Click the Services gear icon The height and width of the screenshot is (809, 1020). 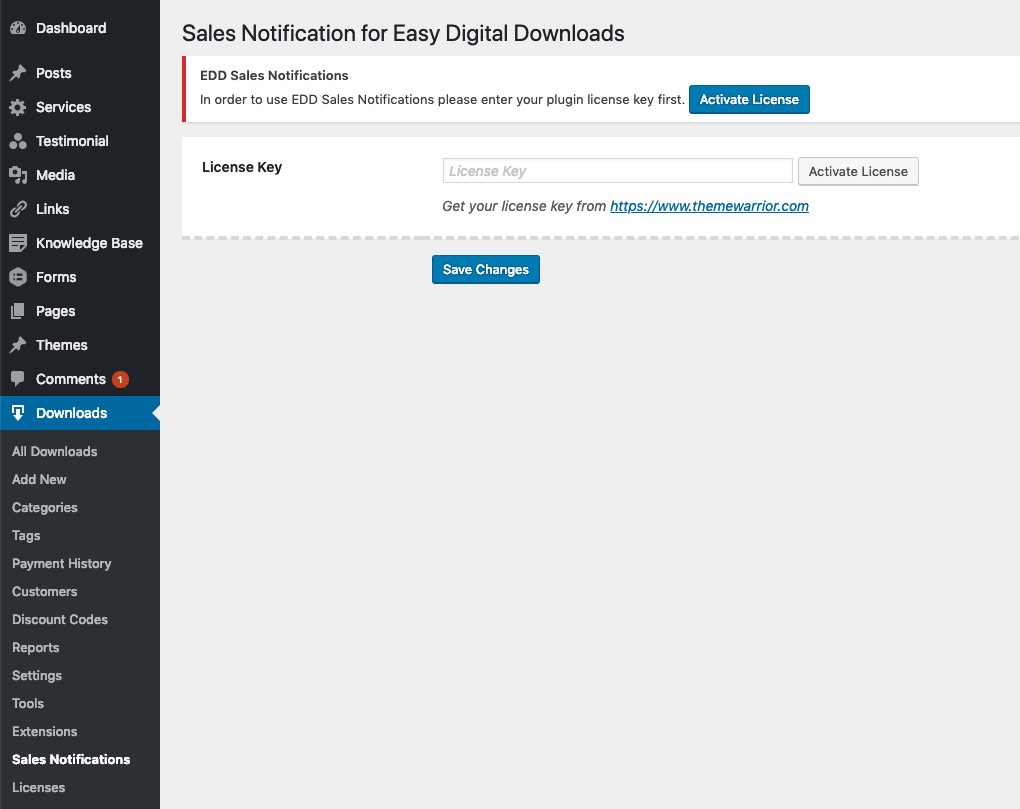(x=18, y=107)
